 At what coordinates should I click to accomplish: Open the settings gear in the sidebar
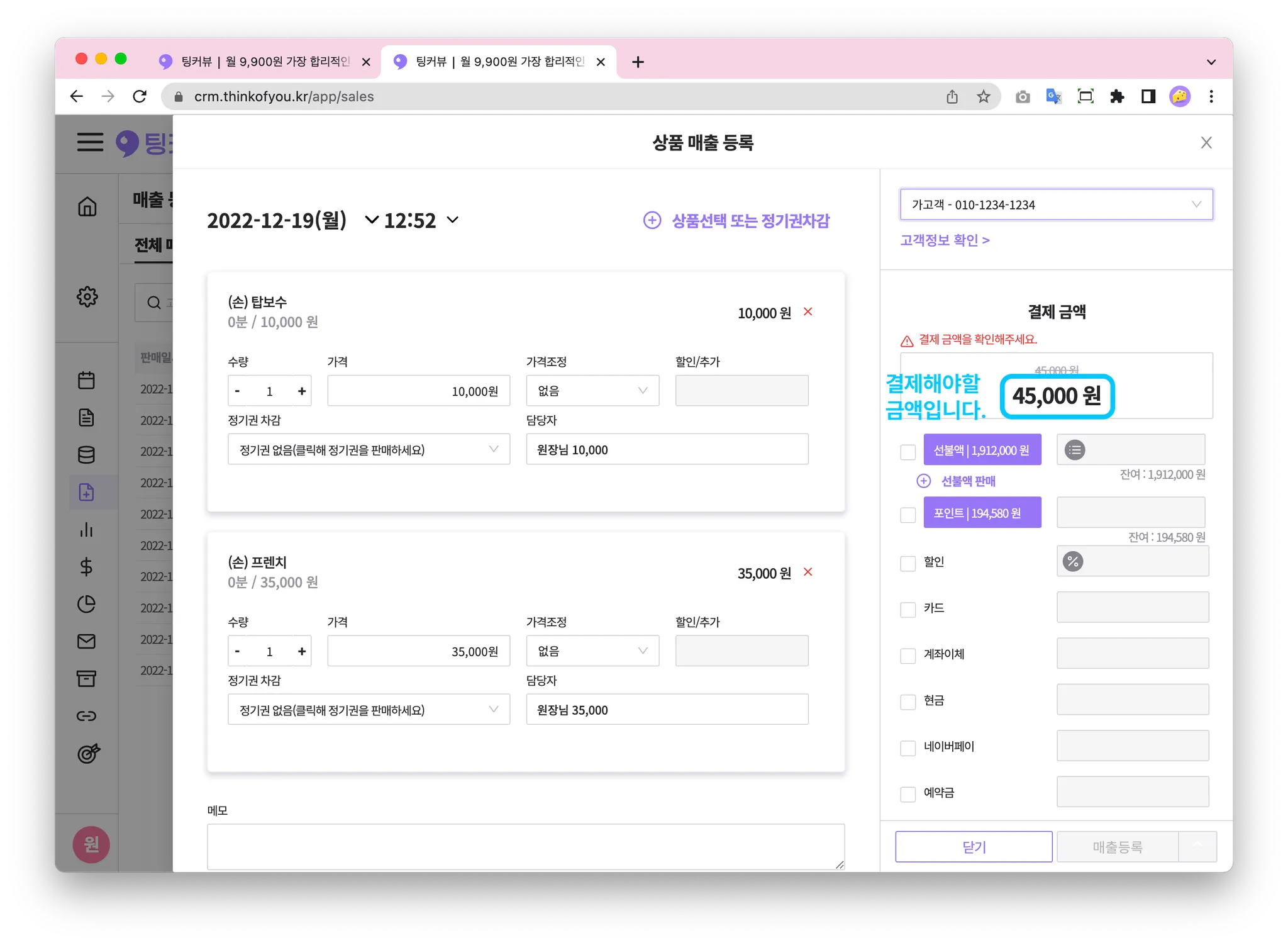87,296
